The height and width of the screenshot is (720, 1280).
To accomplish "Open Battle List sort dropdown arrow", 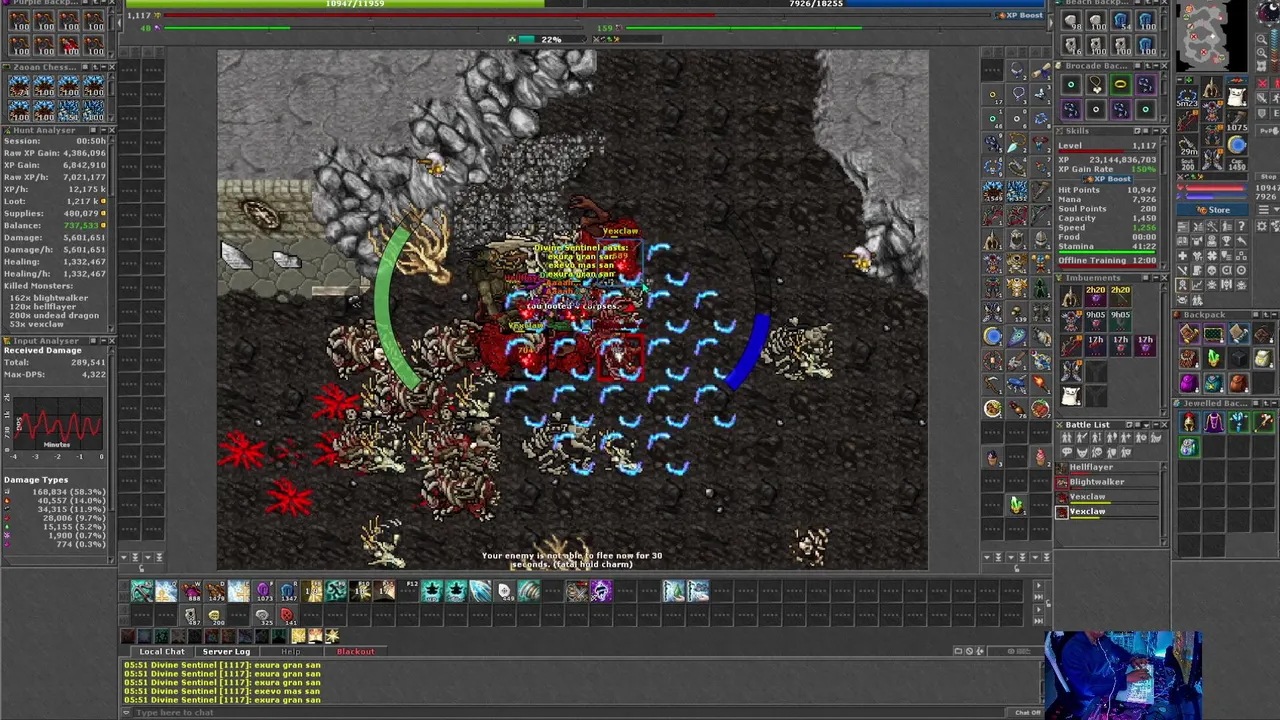I will pos(1146,425).
